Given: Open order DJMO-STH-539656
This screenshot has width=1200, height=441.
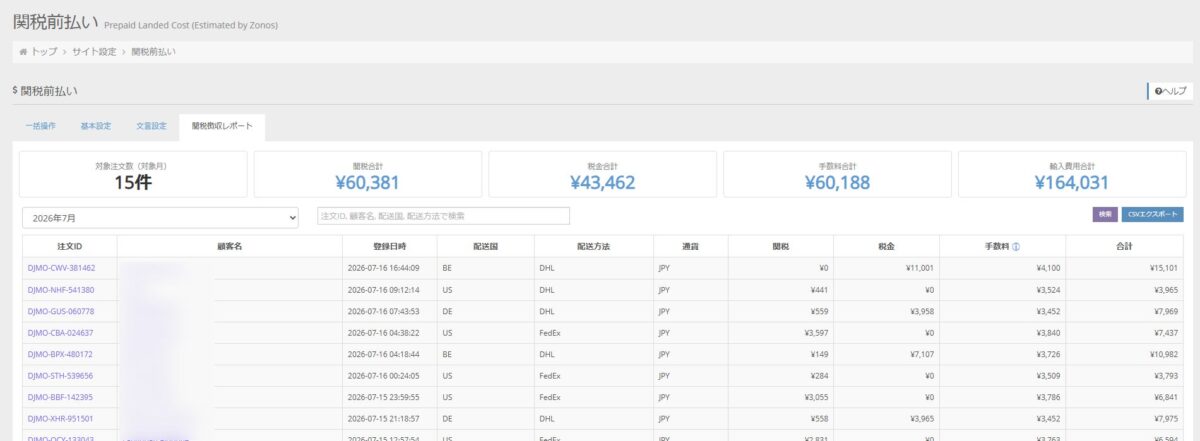Looking at the screenshot, I should click(61, 376).
